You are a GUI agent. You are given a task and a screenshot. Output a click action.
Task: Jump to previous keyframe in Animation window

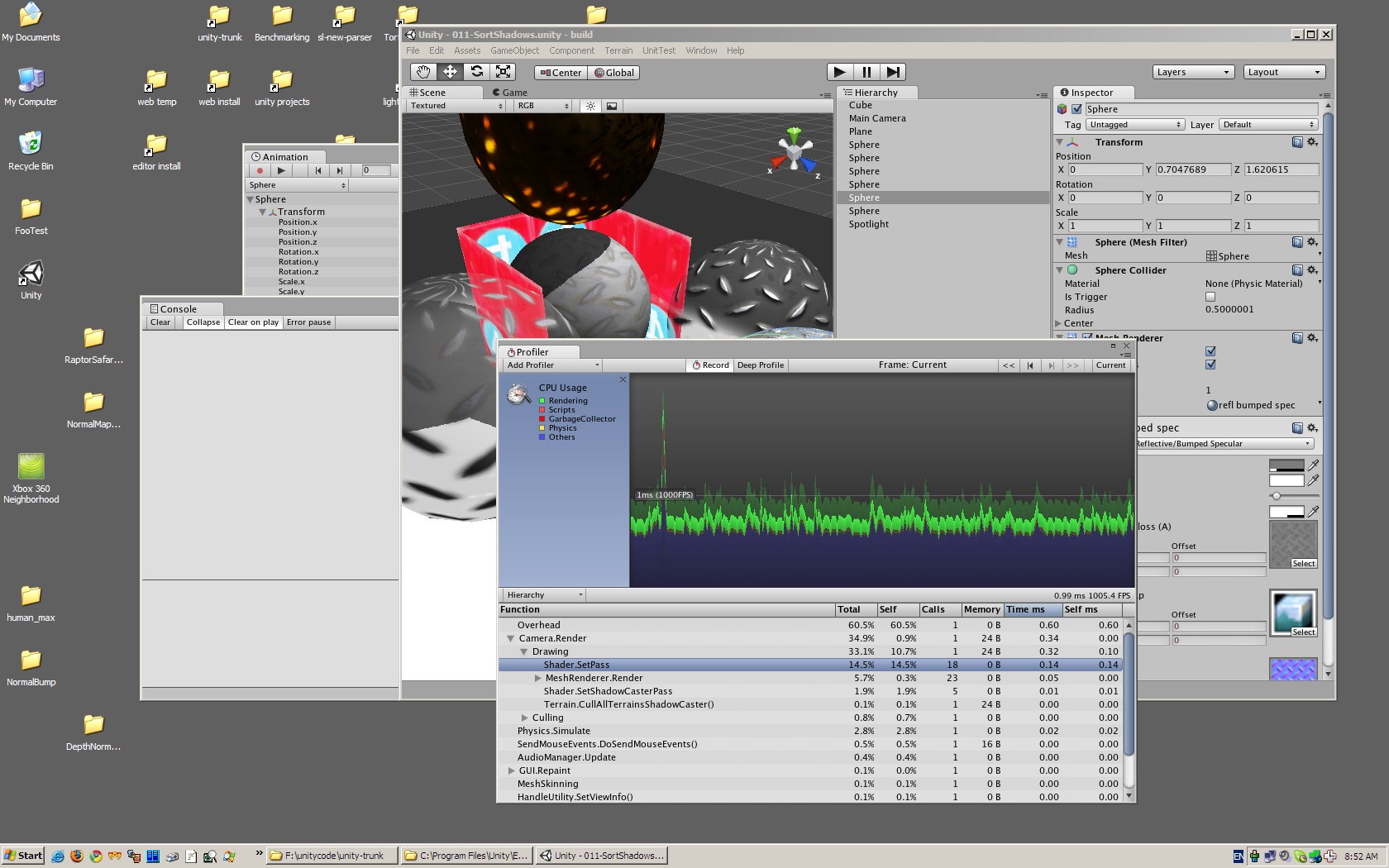coord(318,170)
